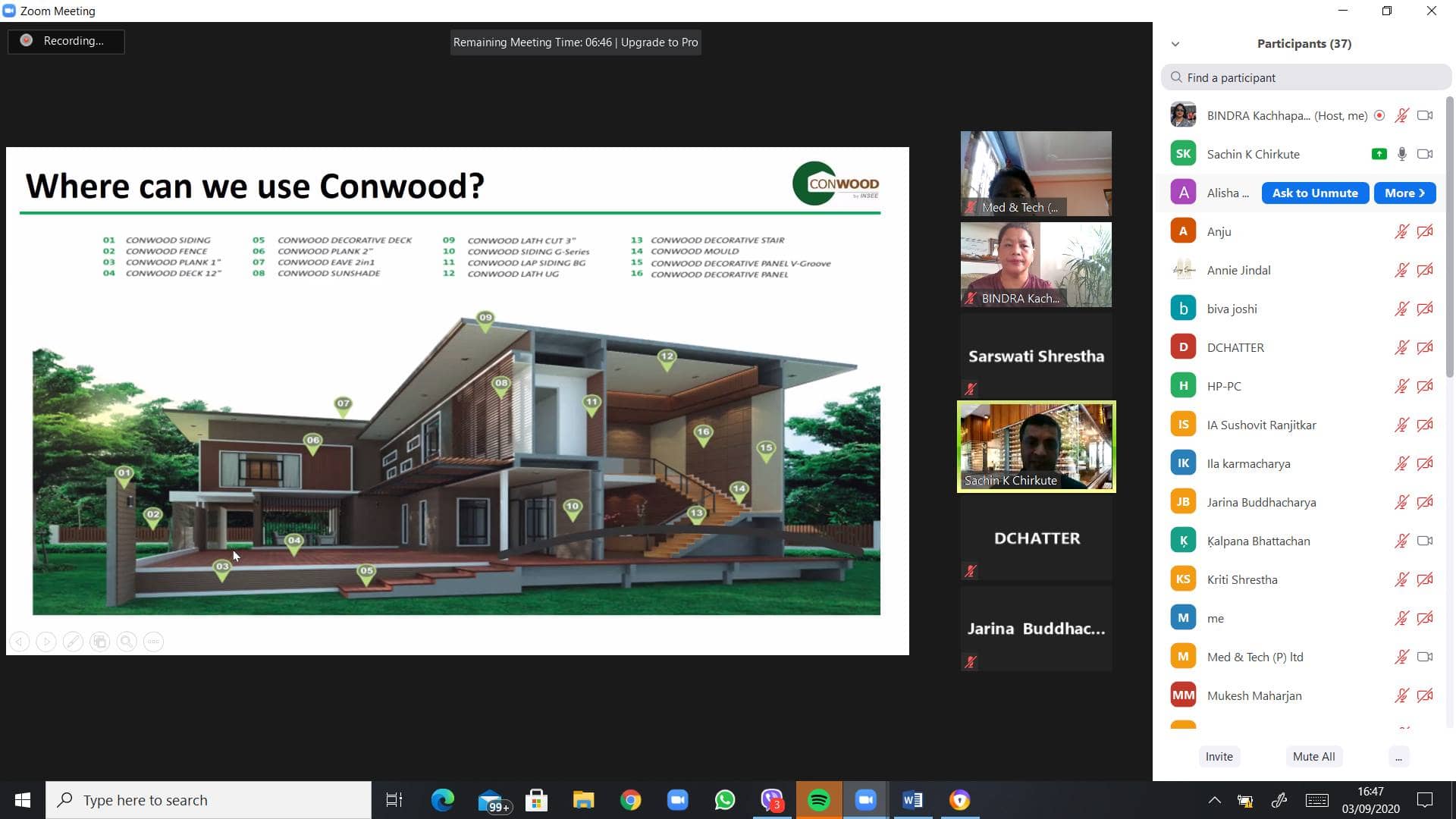This screenshot has height=819, width=1456.
Task: Open Microsoft Store from the taskbar
Action: point(537,800)
